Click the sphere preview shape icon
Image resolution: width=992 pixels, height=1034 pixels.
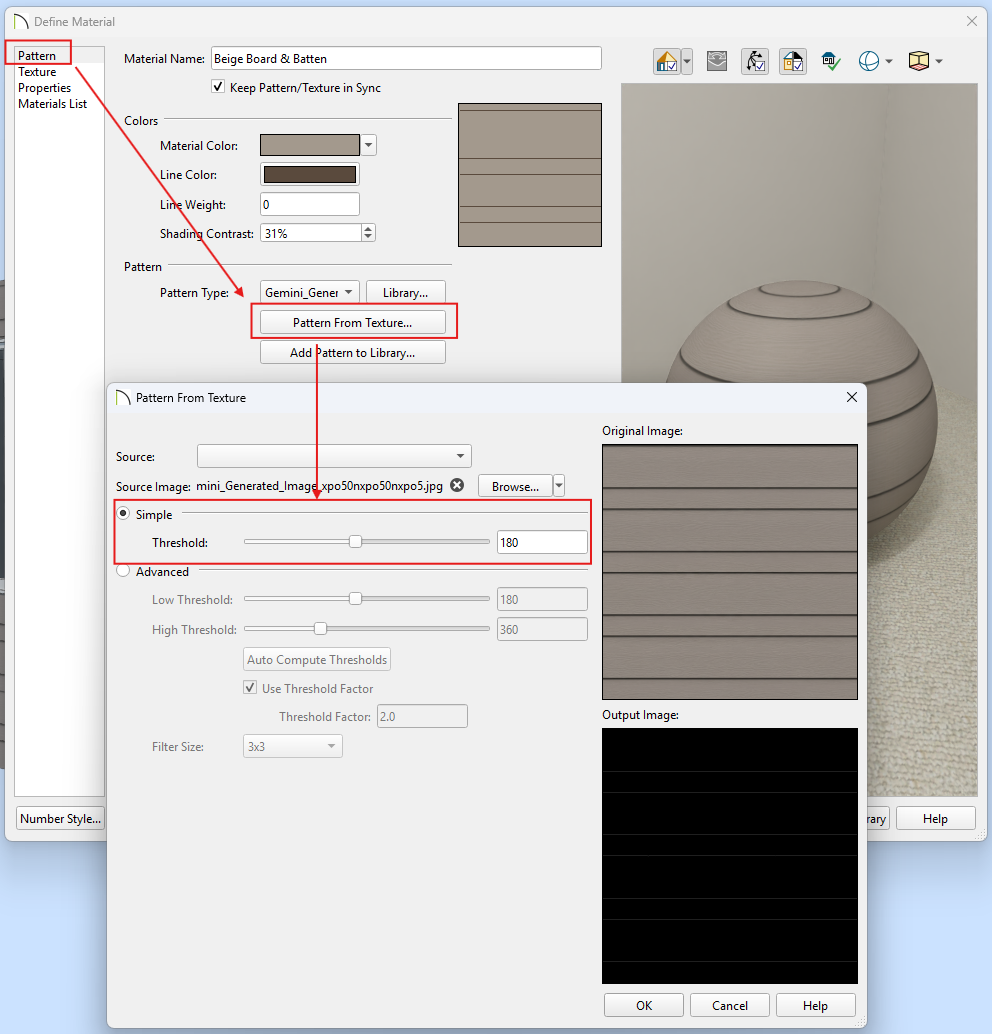click(869, 61)
